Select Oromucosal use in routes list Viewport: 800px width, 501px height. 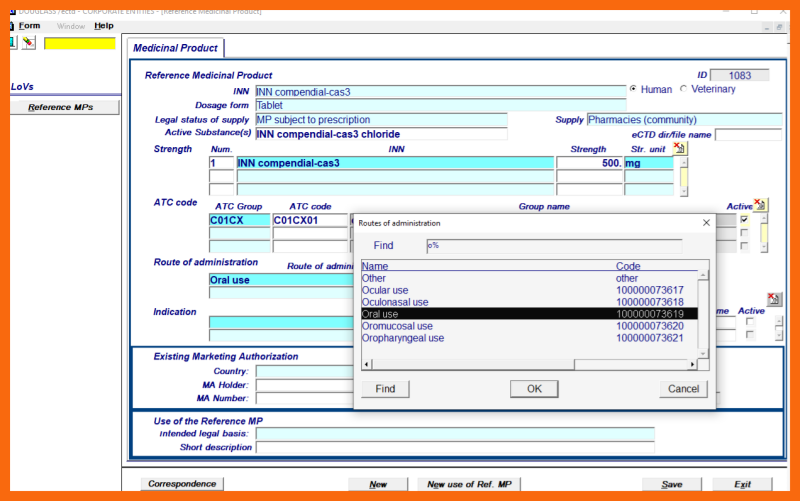point(530,326)
